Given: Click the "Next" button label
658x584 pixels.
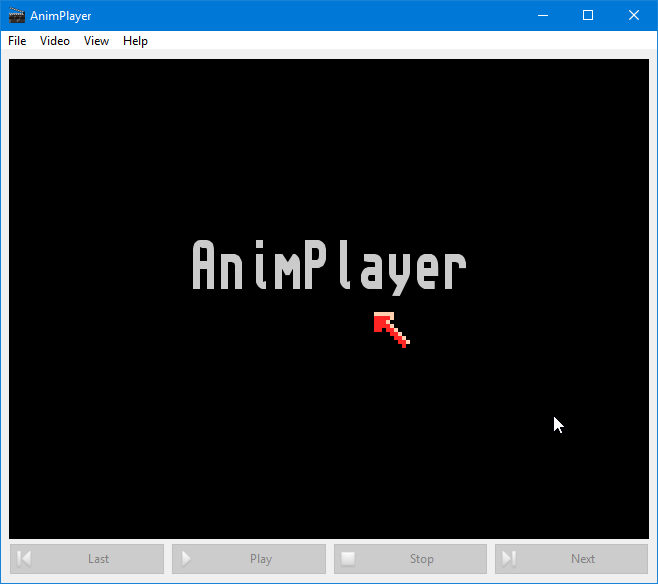Looking at the screenshot, I should pos(583,559).
